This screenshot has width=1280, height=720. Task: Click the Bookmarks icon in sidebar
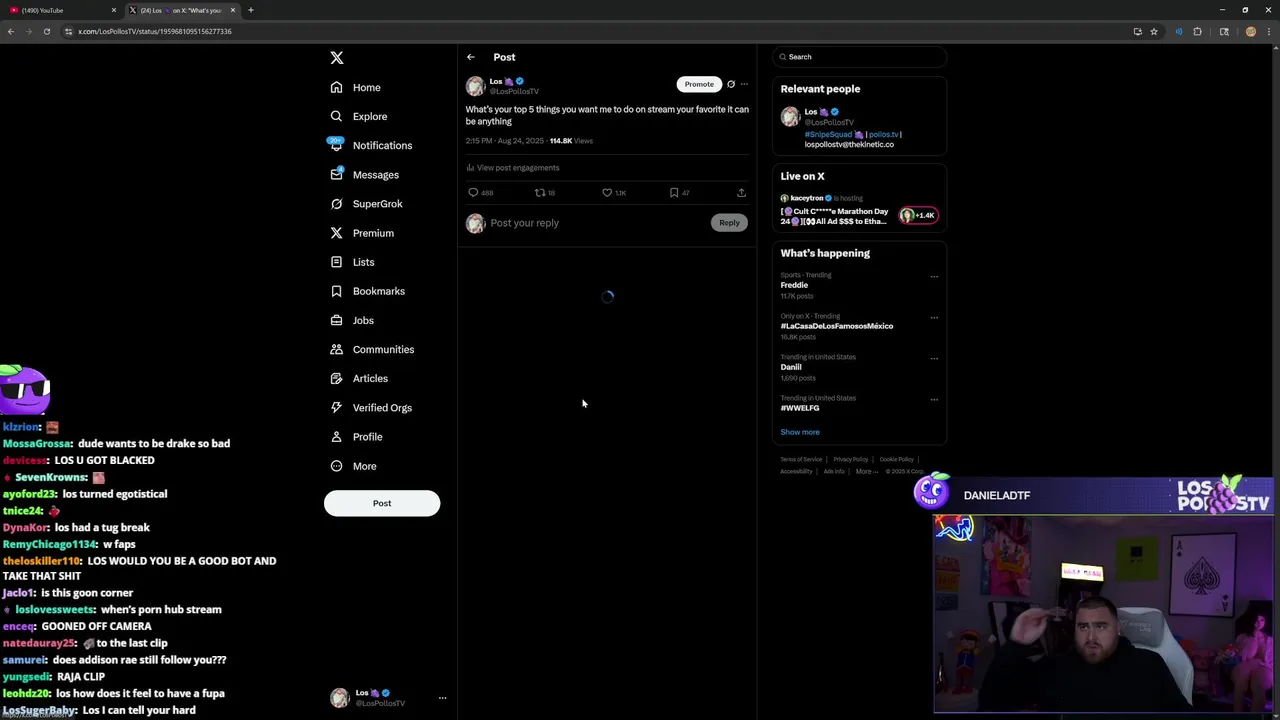(x=337, y=291)
